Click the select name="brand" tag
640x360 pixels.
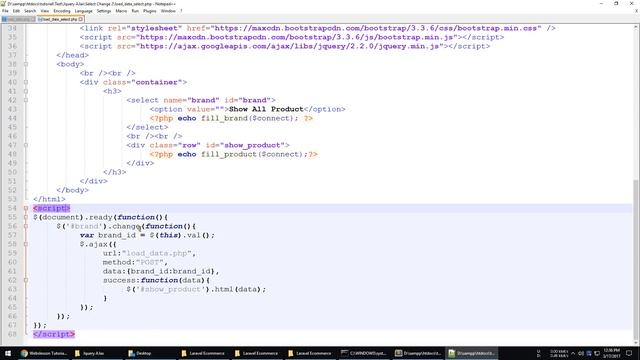(201, 100)
